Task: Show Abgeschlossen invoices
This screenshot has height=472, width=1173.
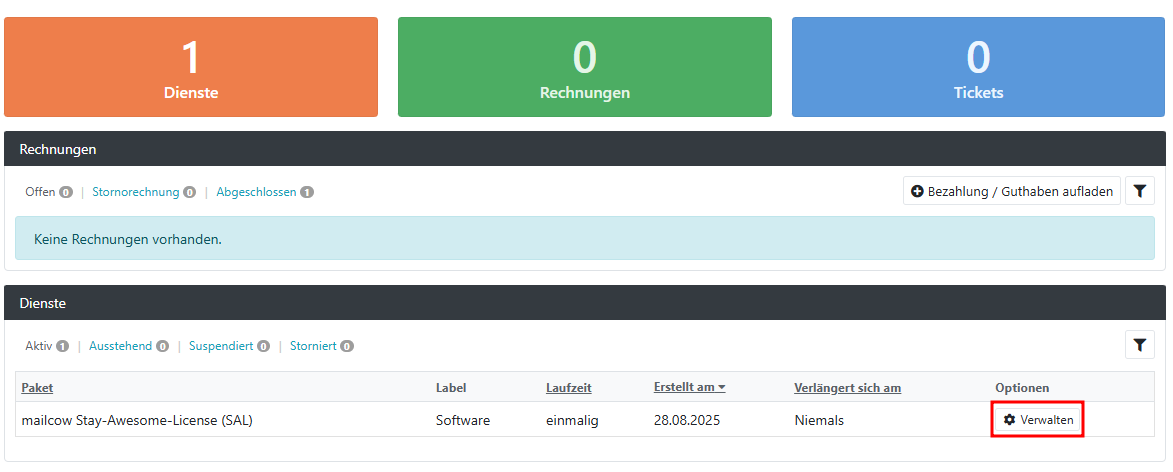Action: 265,192
